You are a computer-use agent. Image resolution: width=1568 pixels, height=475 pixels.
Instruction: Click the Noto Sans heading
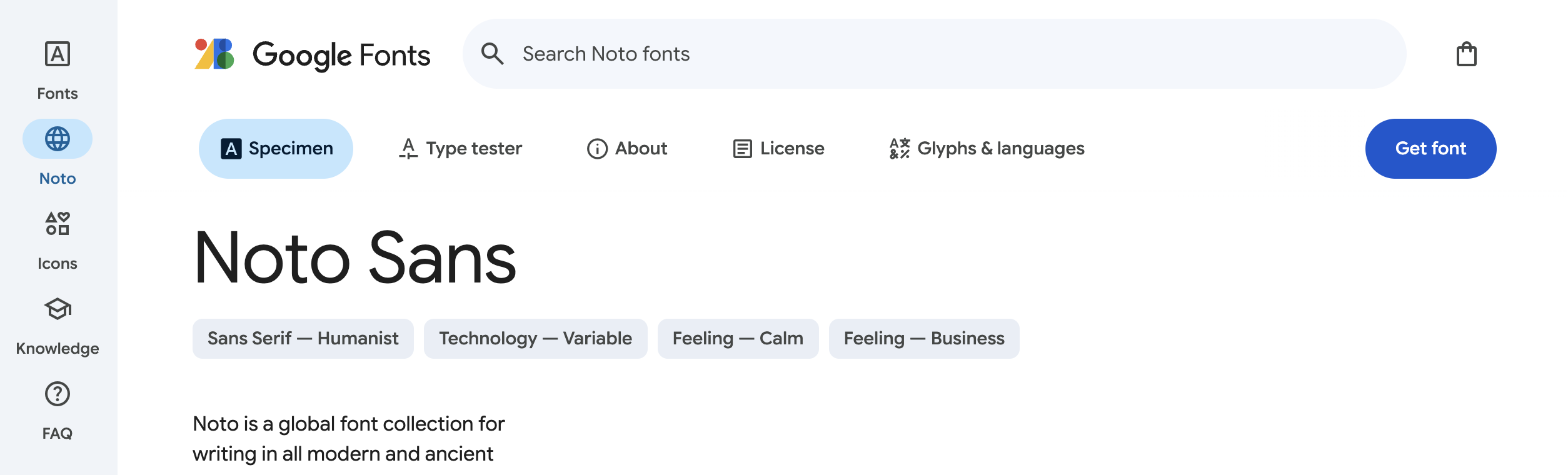click(355, 257)
